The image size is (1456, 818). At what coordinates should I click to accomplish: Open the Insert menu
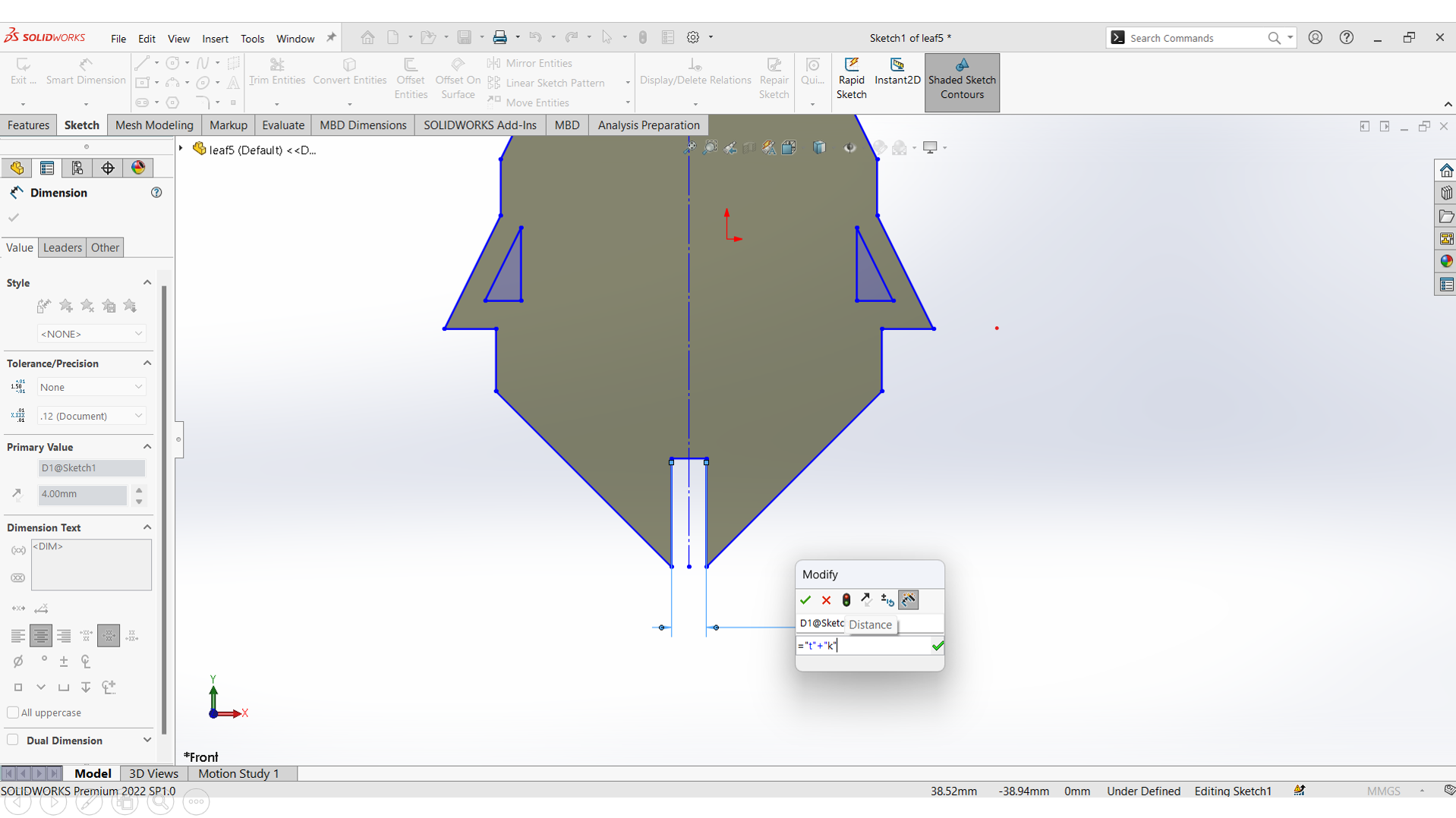[x=215, y=39]
